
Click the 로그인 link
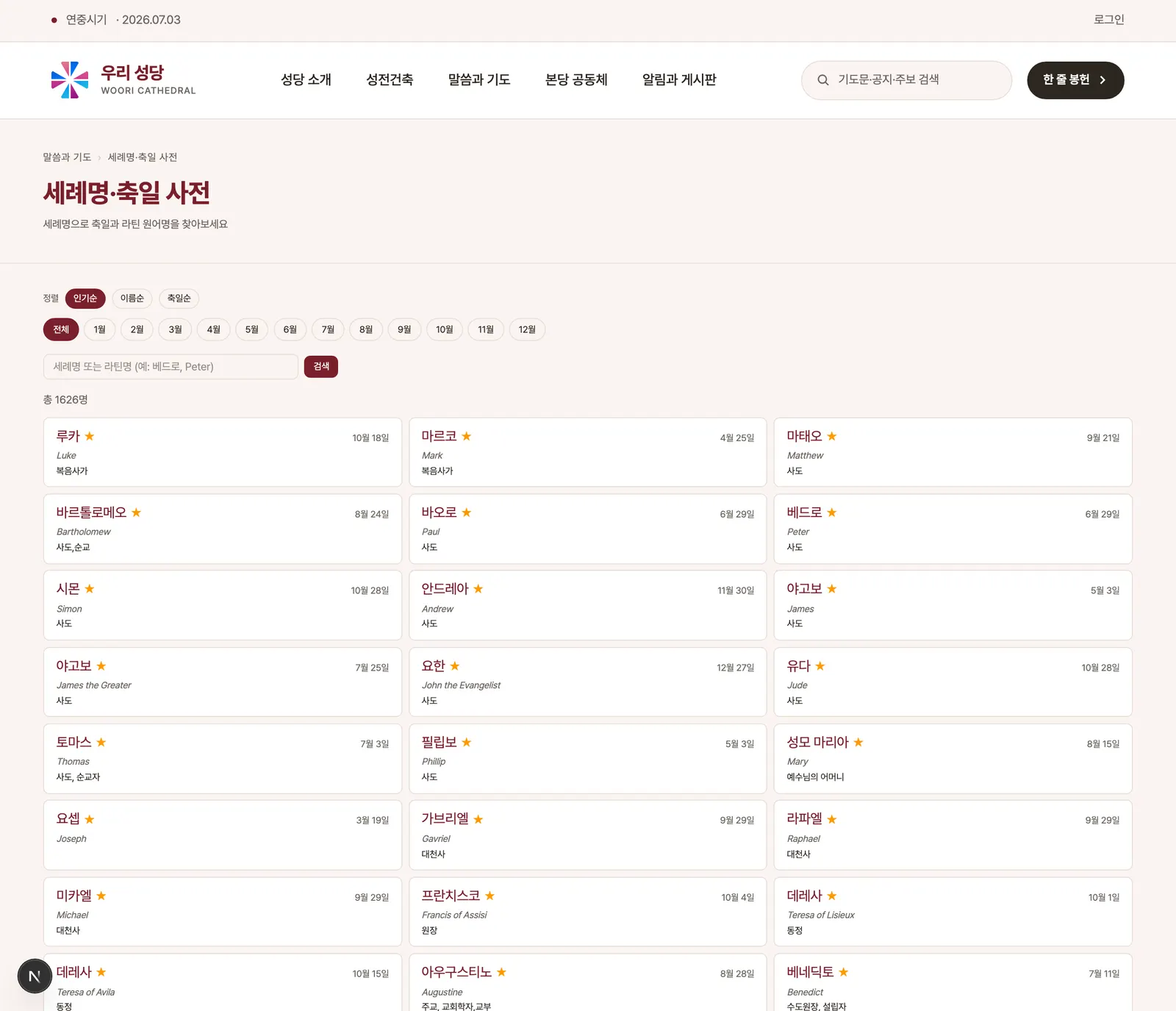tap(1109, 20)
